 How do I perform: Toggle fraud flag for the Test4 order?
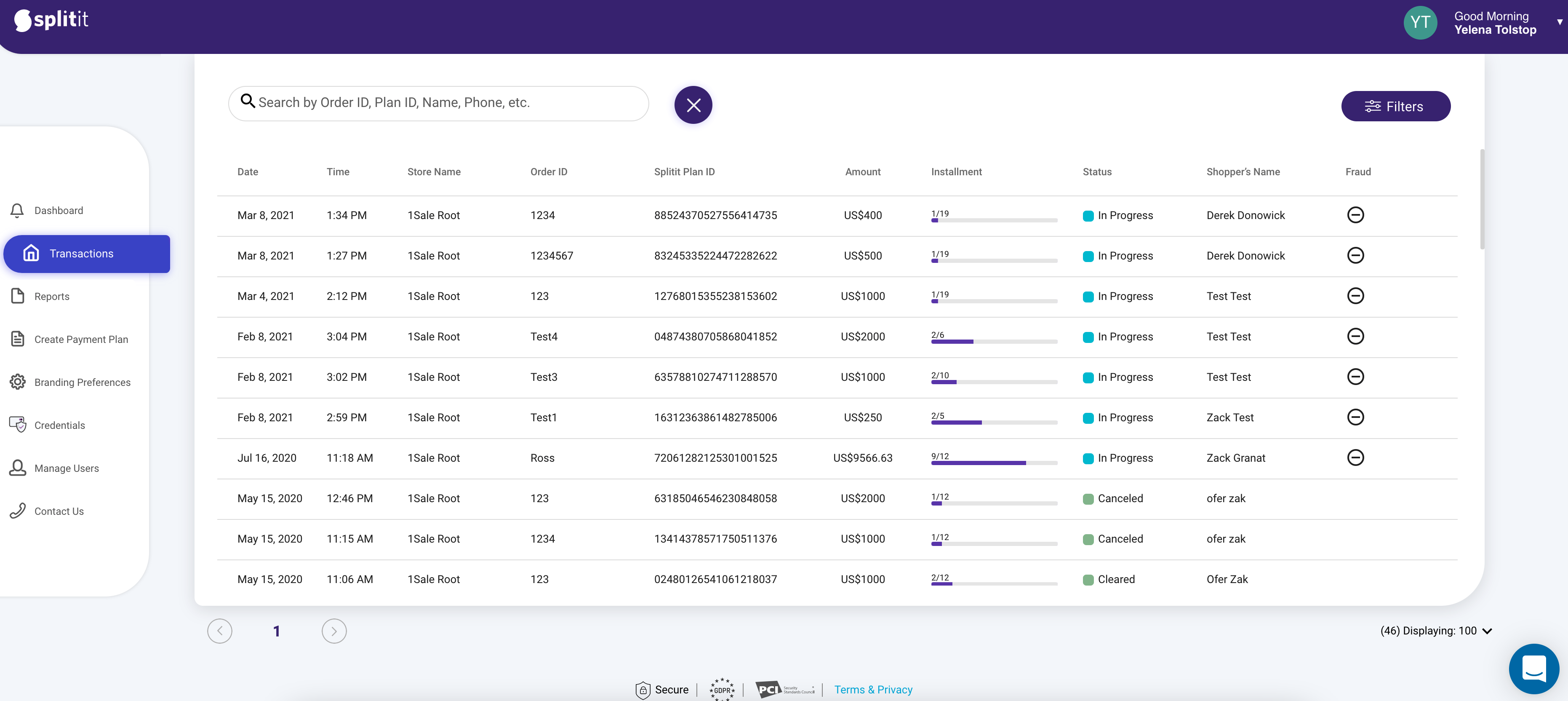click(1355, 336)
